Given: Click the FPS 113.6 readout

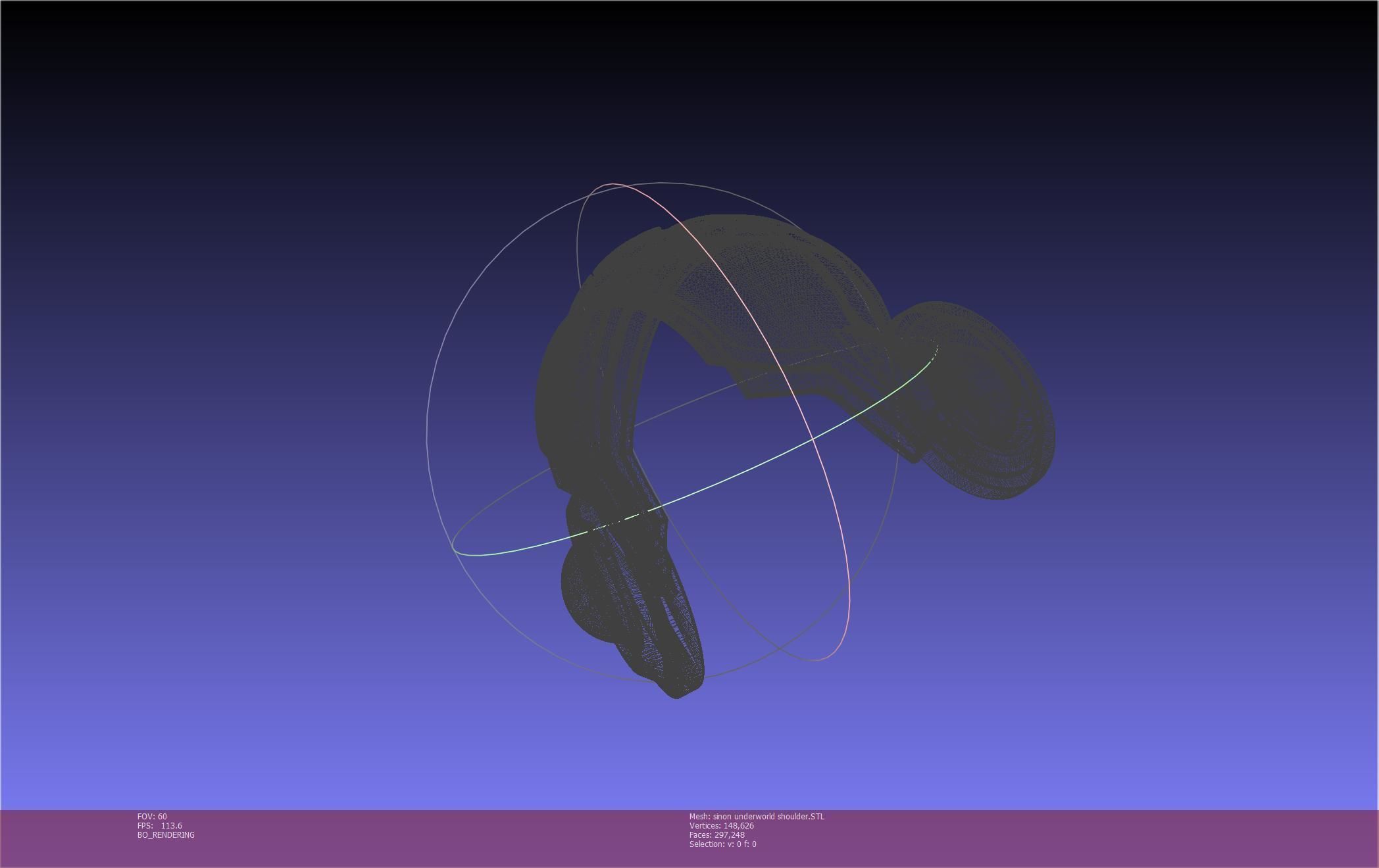Looking at the screenshot, I should 160,826.
